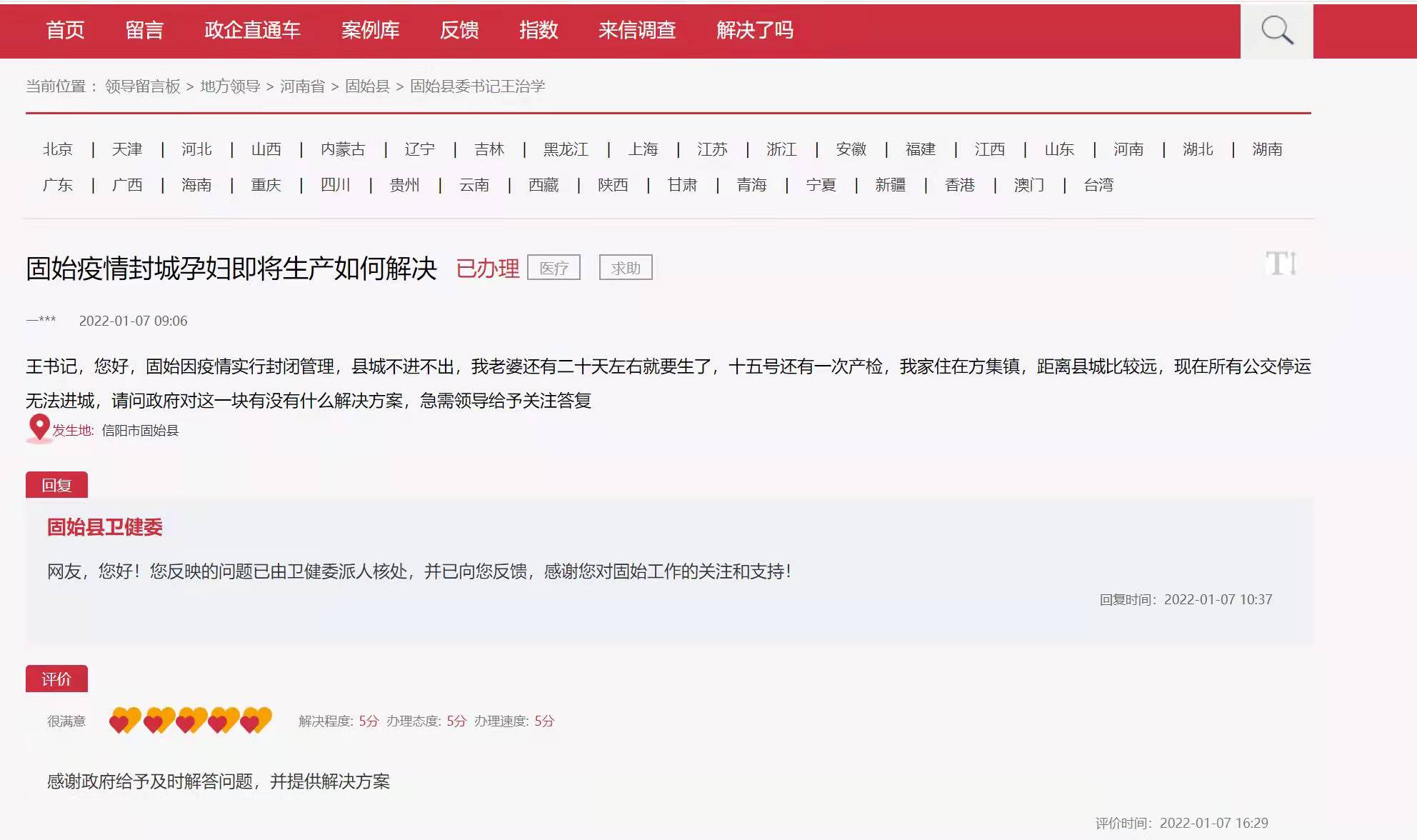Expand the 地方领导 breadcrumb entry
The width and height of the screenshot is (1417, 840).
click(229, 87)
